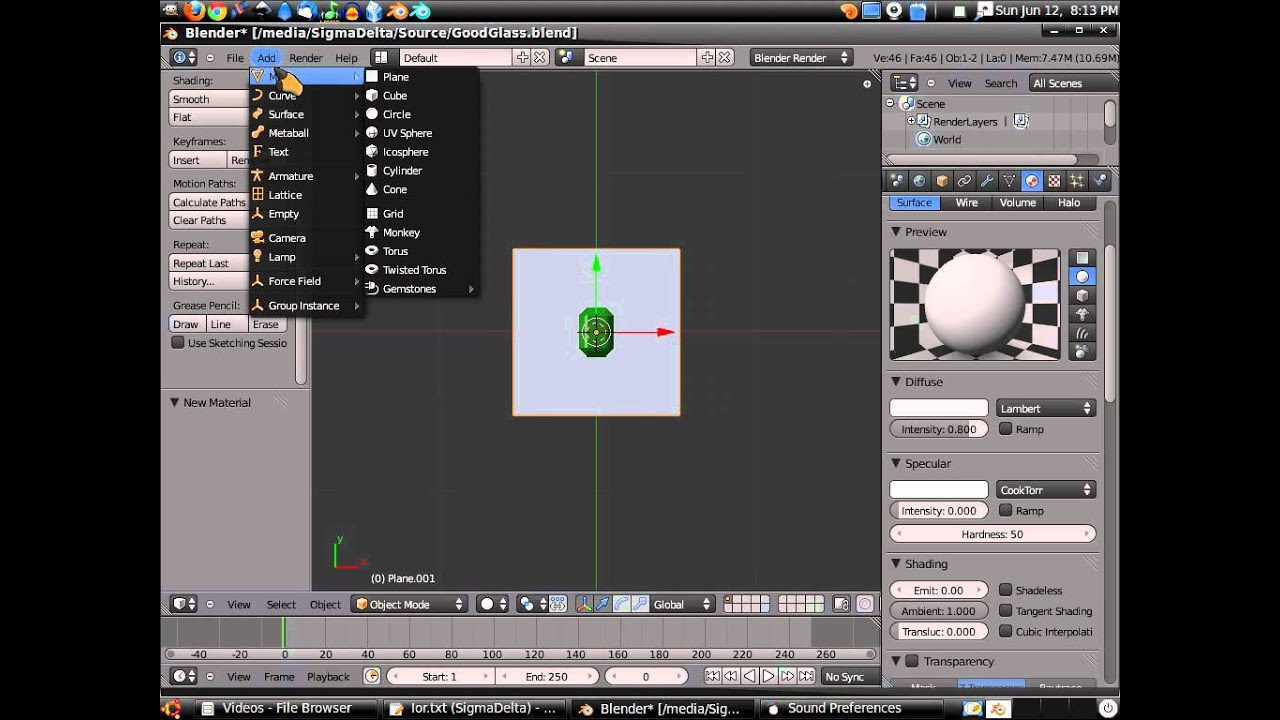The width and height of the screenshot is (1280, 720).
Task: Toggle manipulate object centers button
Action: (x=558, y=604)
